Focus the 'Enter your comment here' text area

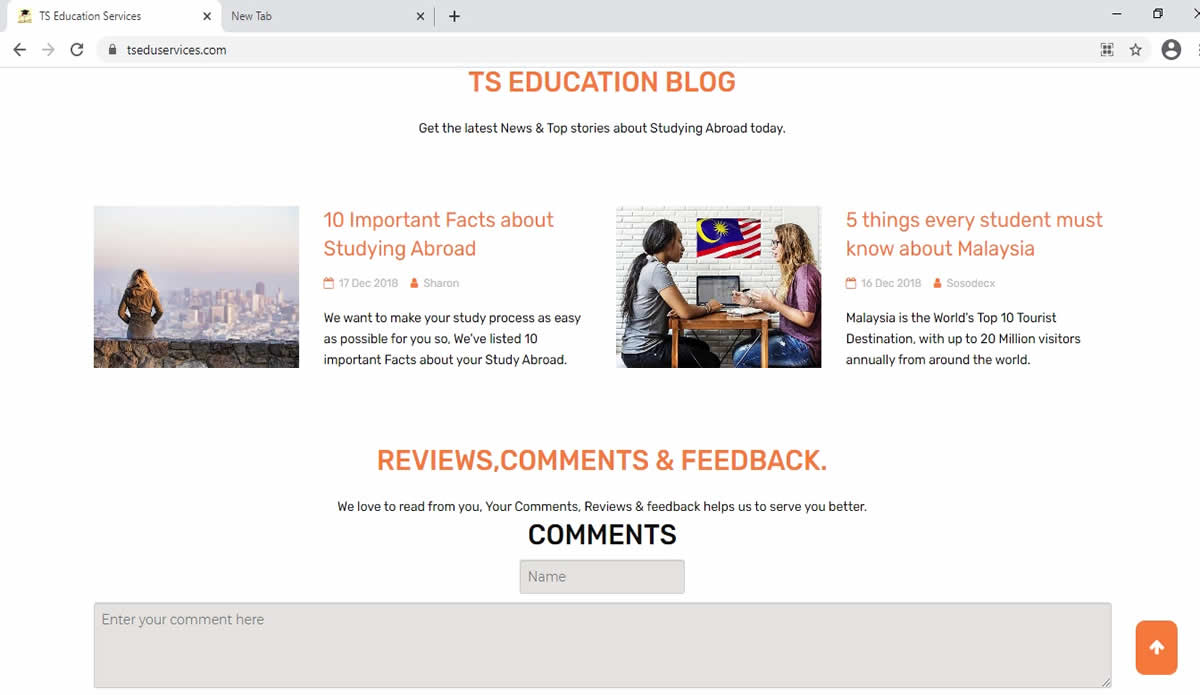tap(602, 645)
